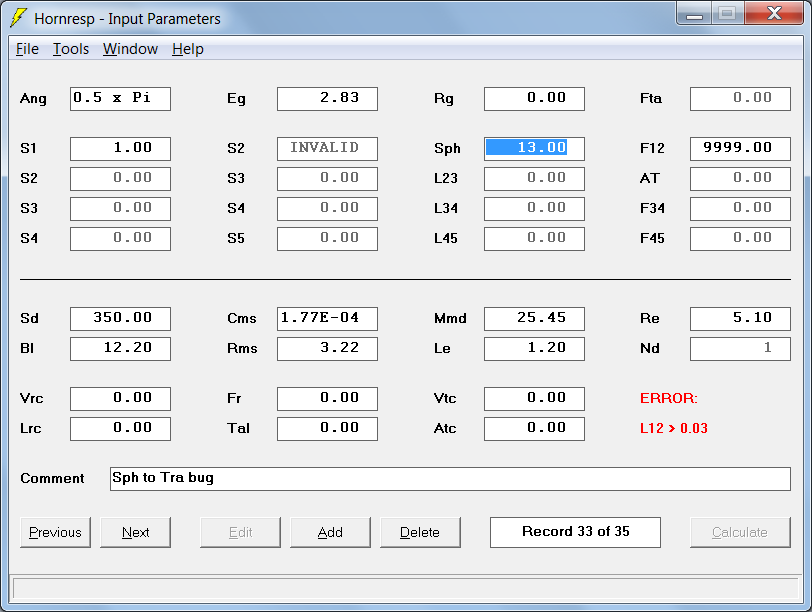Click the Vtc input field
The image size is (812, 612).
coord(534,399)
